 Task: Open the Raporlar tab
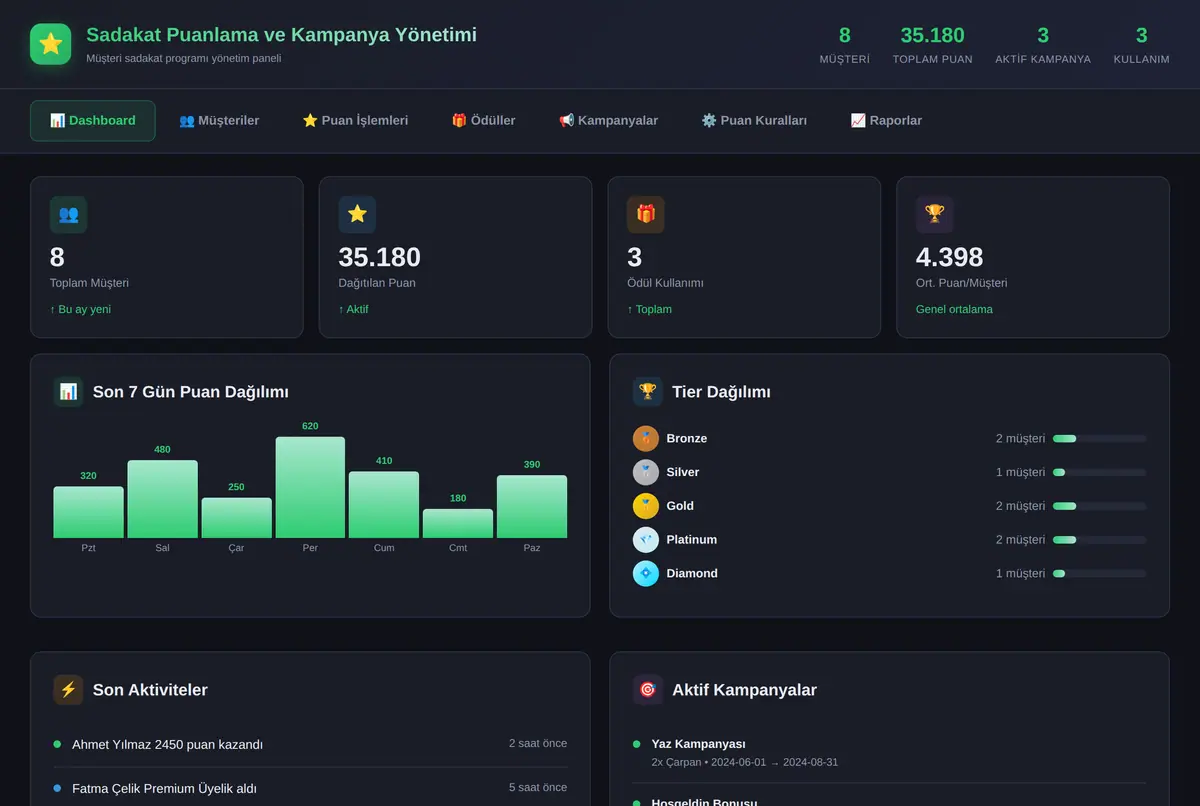886,121
